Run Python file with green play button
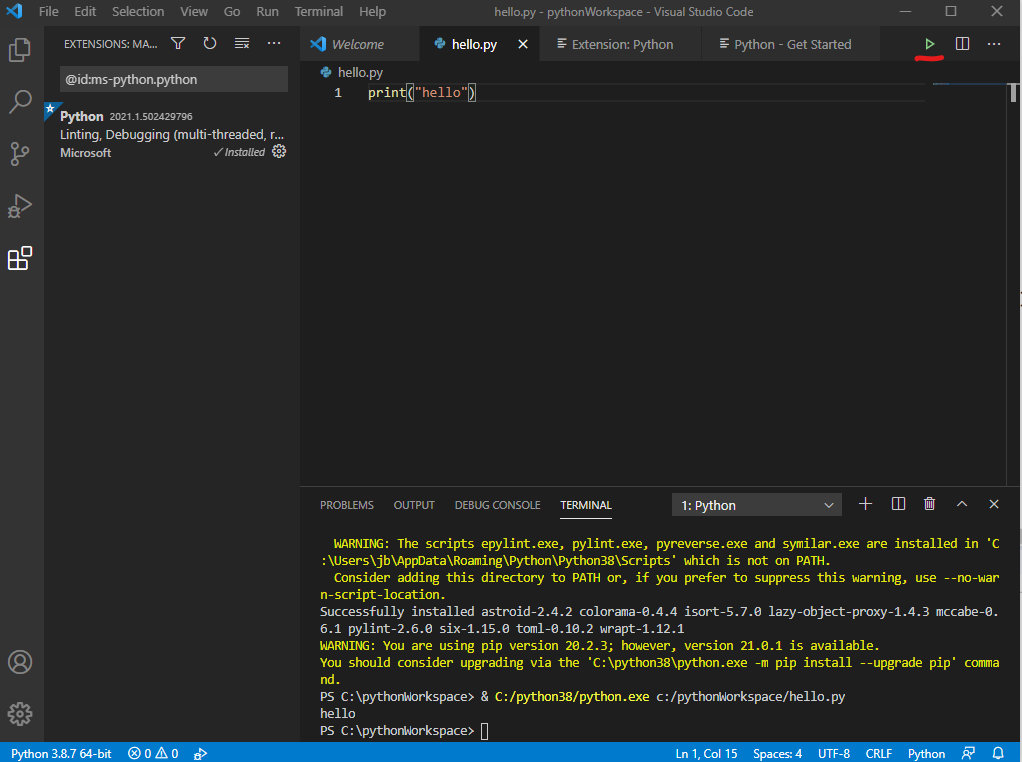Screen dimensions: 1022x762 (x=929, y=44)
